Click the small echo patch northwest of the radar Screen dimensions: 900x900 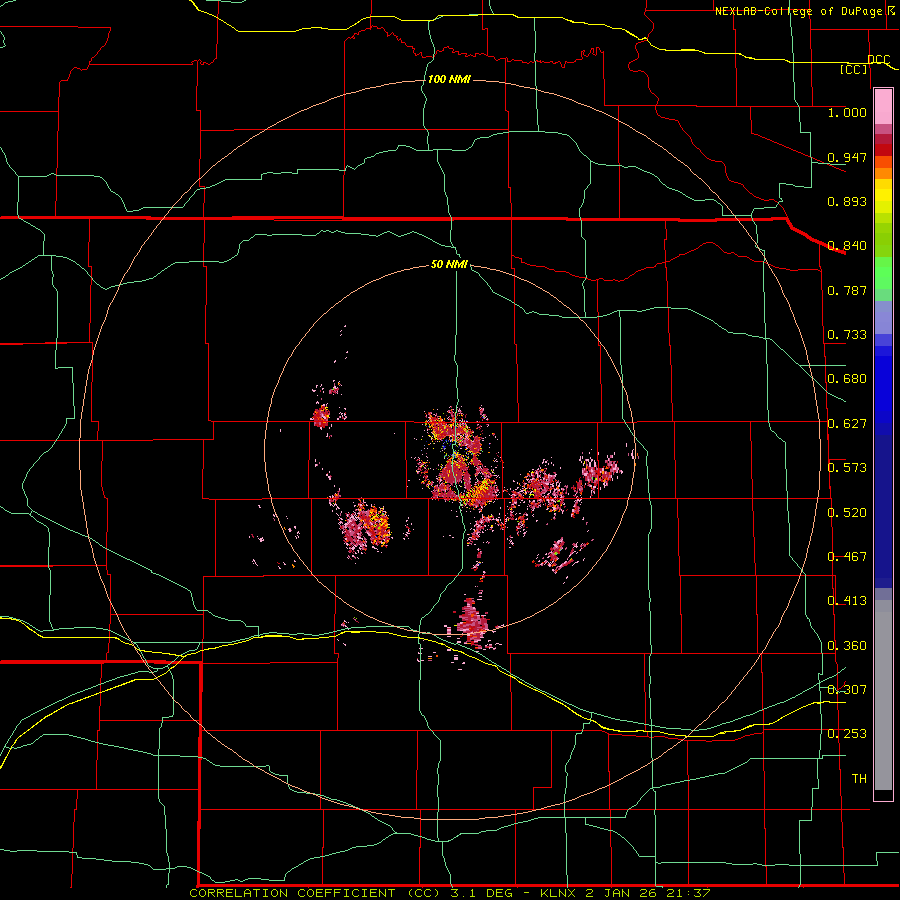click(321, 416)
